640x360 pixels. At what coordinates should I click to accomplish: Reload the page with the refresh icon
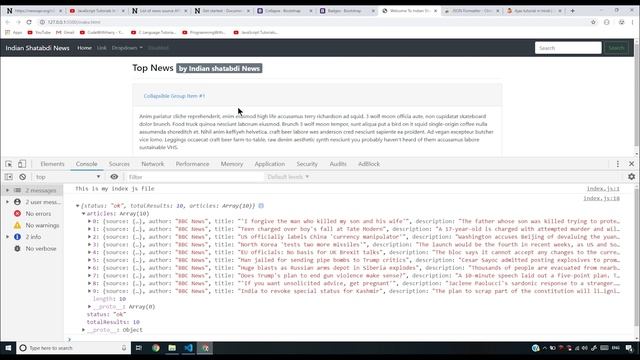[29, 22]
